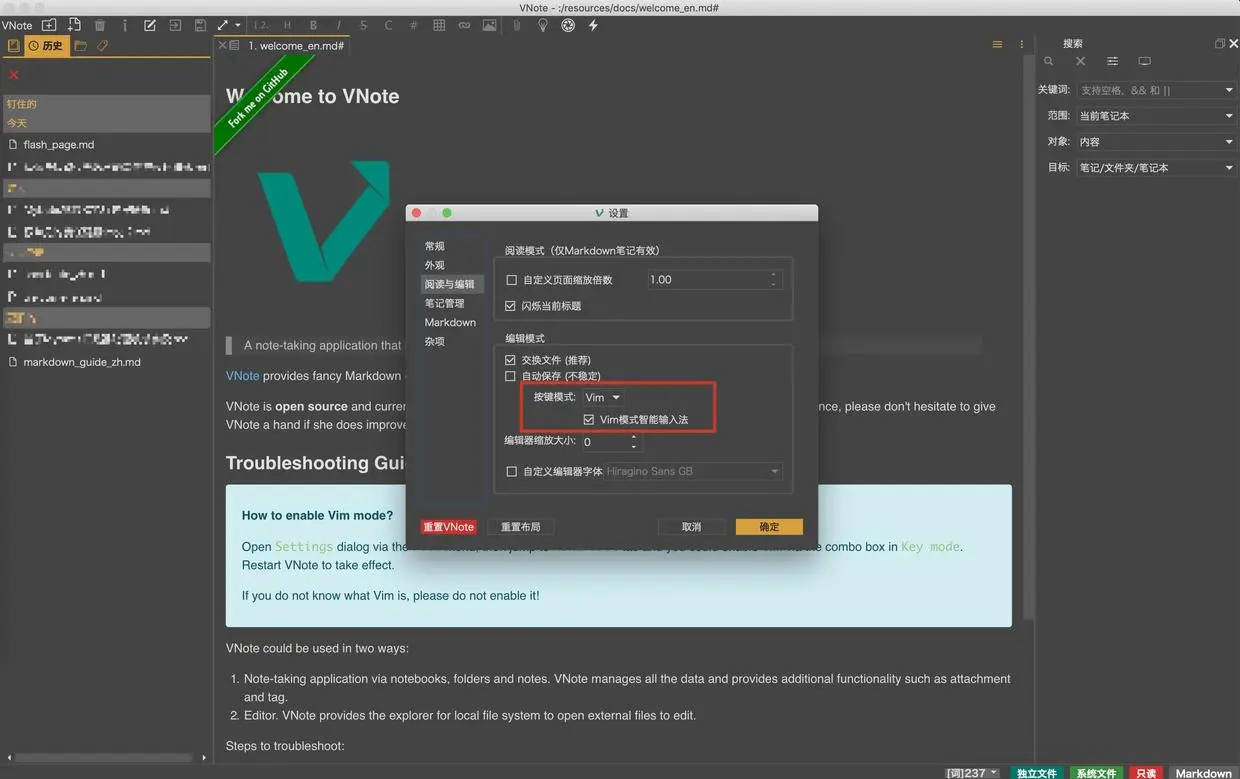This screenshot has width=1240, height=779.
Task: Click the red clear history X icon
Action: [14, 75]
